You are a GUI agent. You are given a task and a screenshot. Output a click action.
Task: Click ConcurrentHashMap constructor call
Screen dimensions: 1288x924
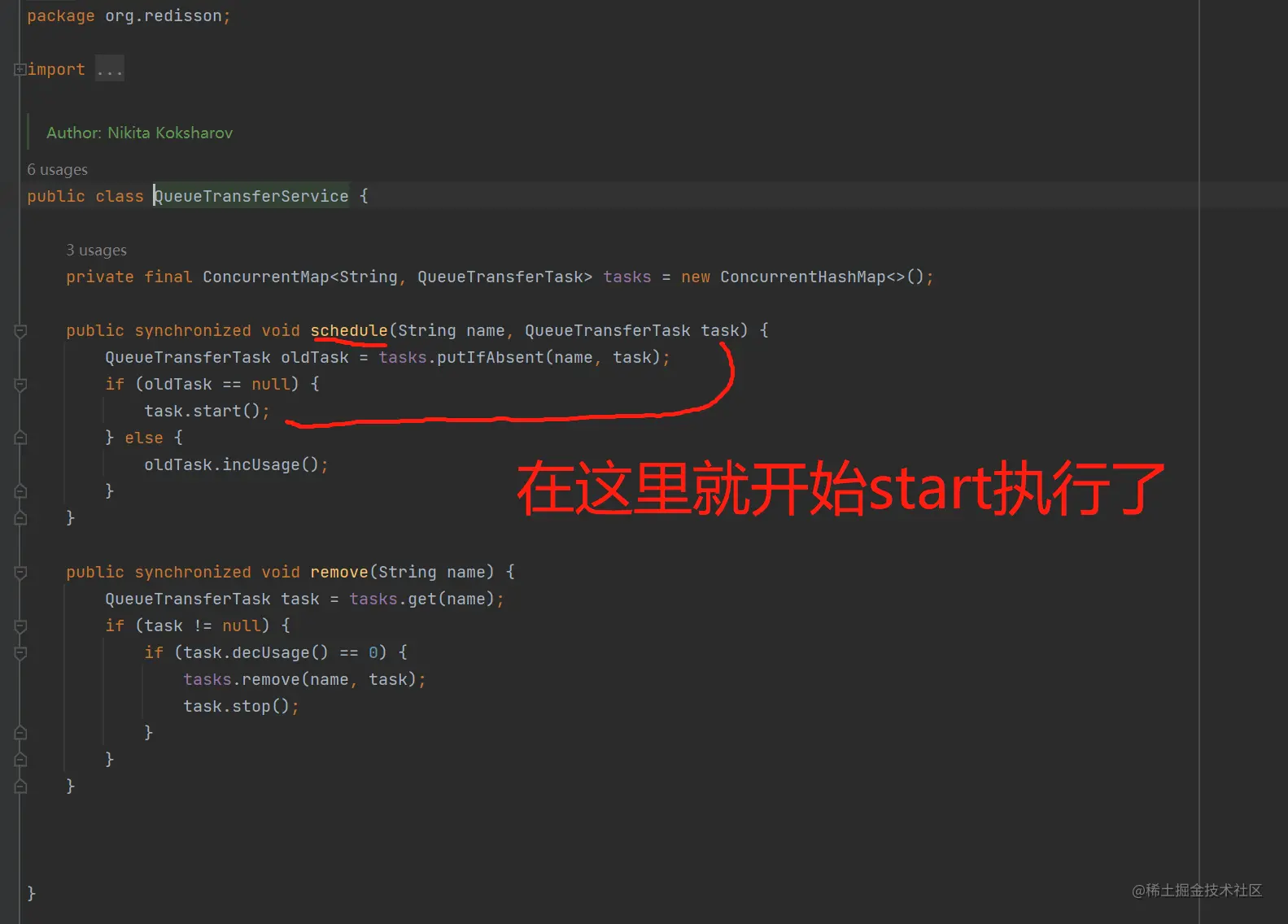822,277
